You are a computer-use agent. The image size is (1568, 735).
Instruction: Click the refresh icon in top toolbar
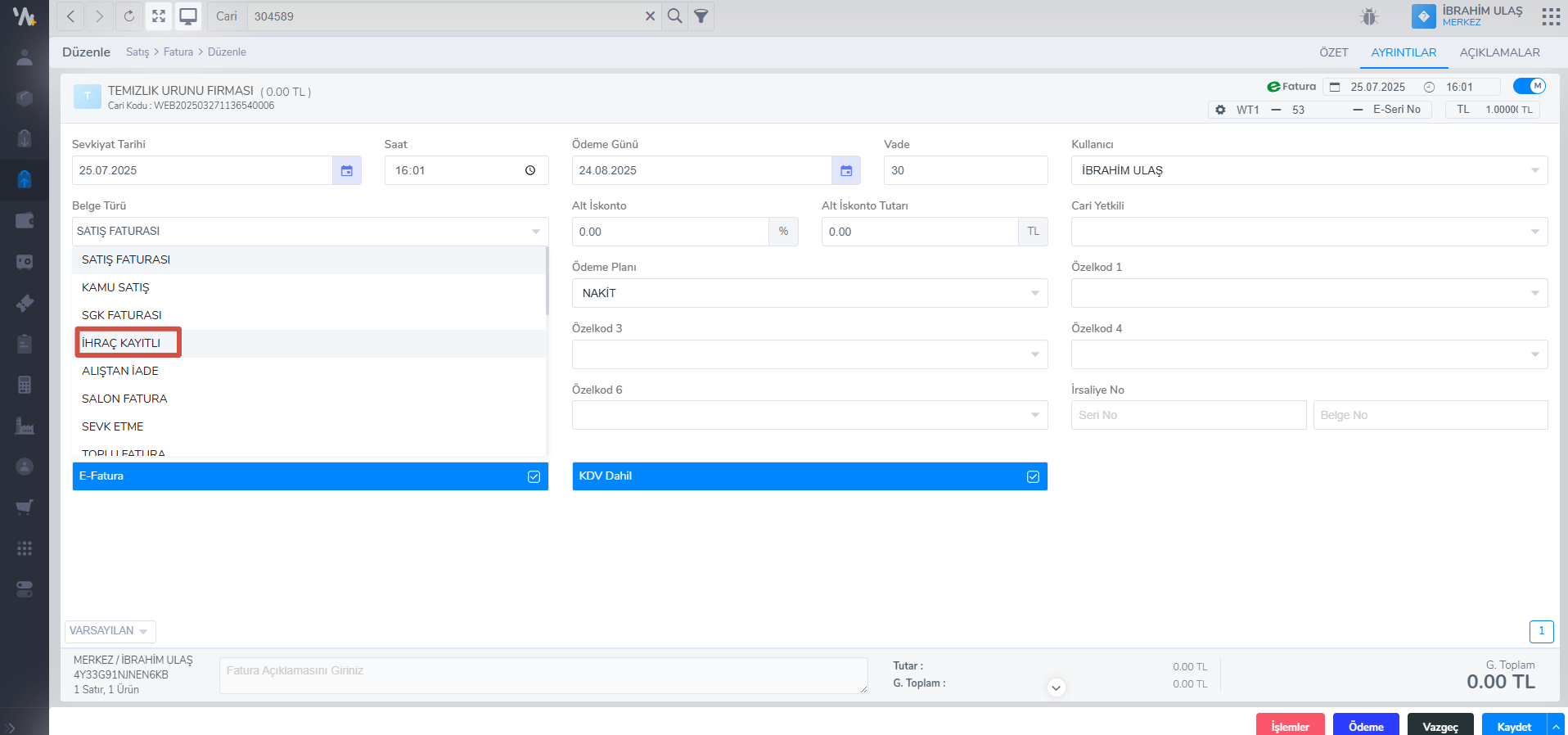(128, 16)
